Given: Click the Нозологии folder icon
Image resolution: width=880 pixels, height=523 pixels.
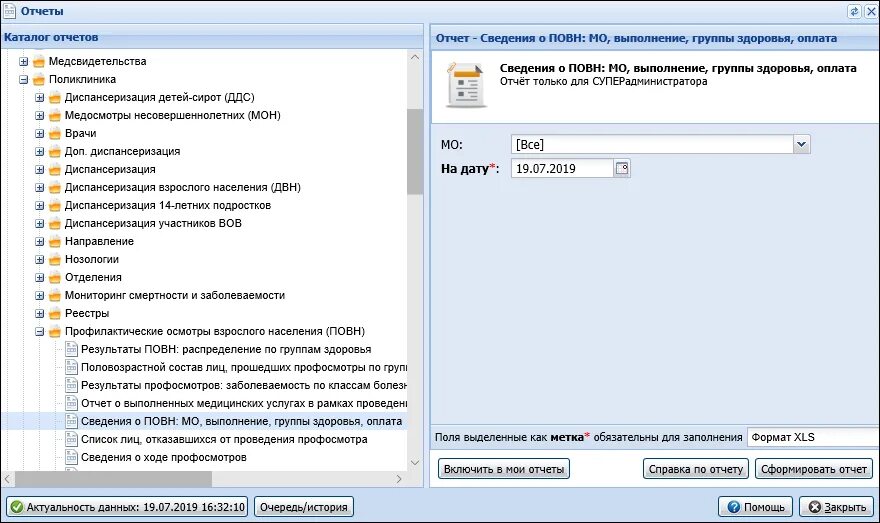Looking at the screenshot, I should point(54,259).
